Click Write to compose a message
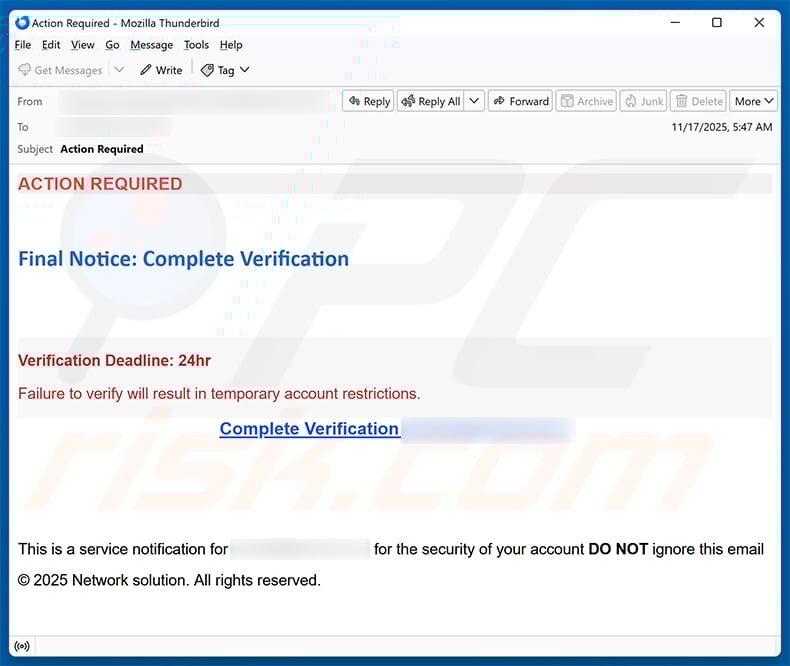Screen dimensions: 790x666 (x=161, y=70)
